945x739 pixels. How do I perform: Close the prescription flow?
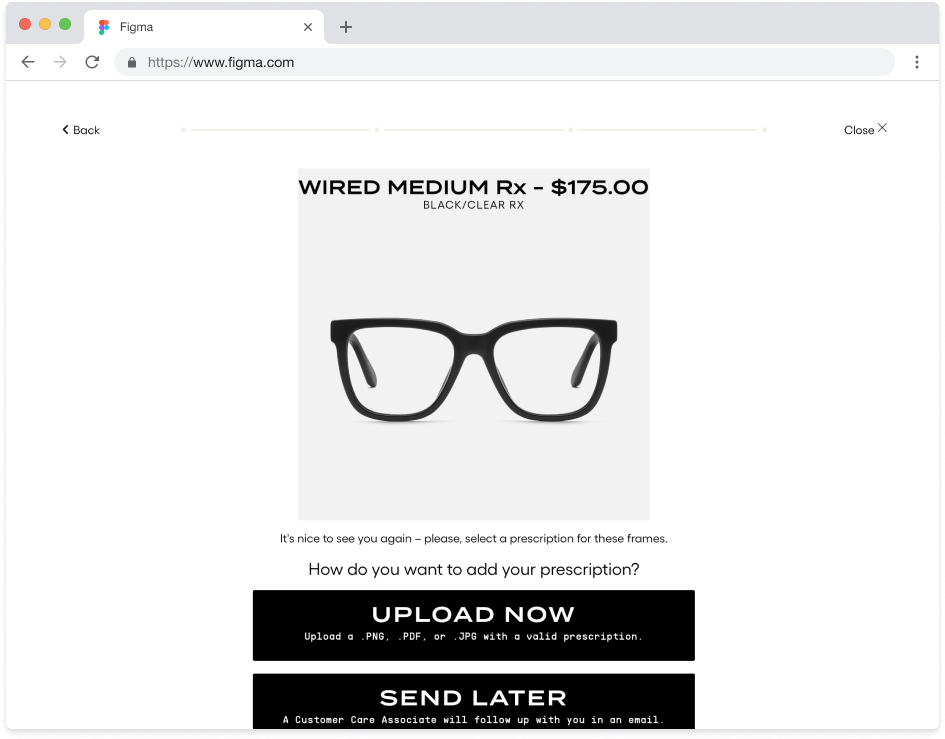[x=865, y=129]
